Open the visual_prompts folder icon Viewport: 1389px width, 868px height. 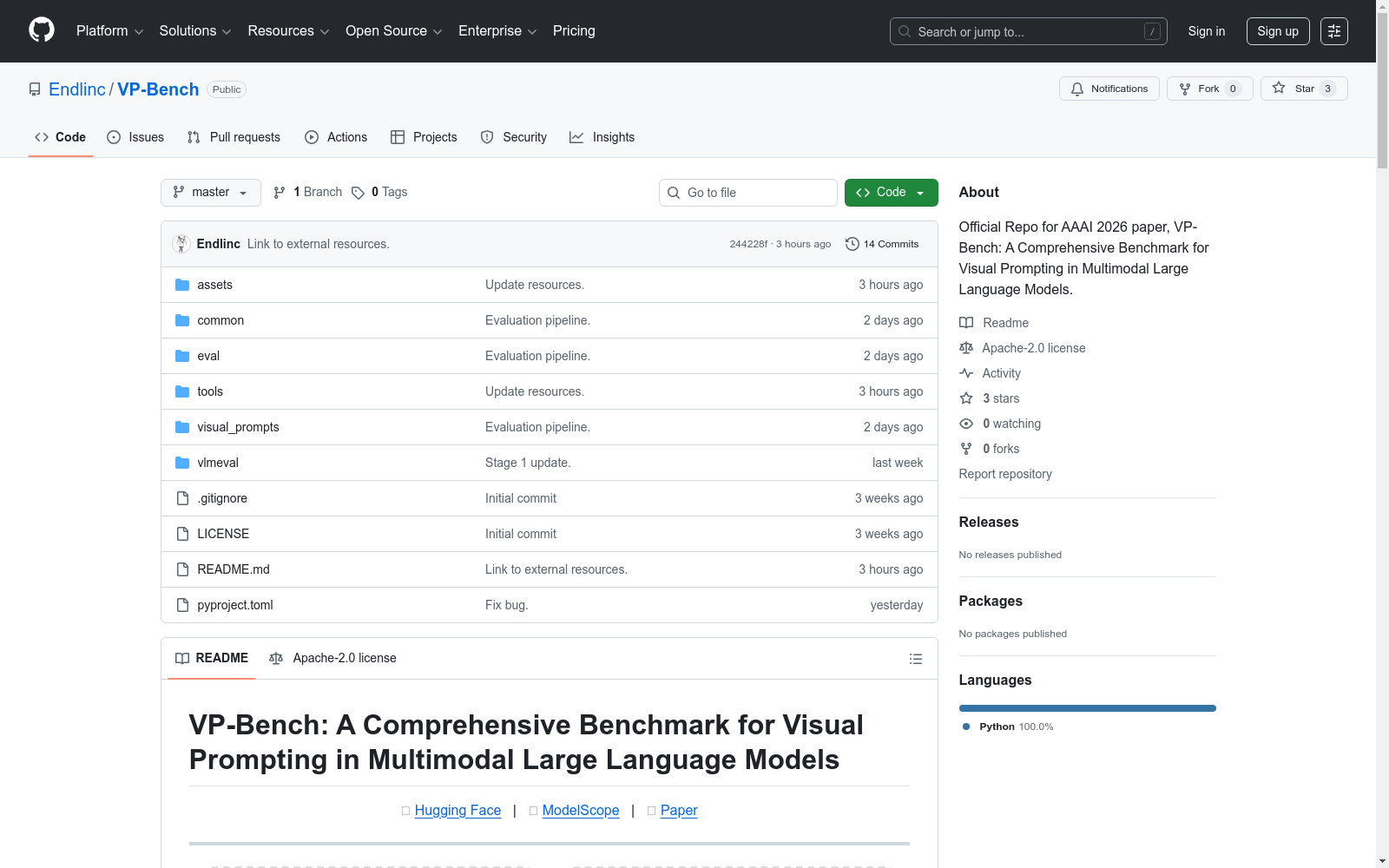[x=182, y=427]
